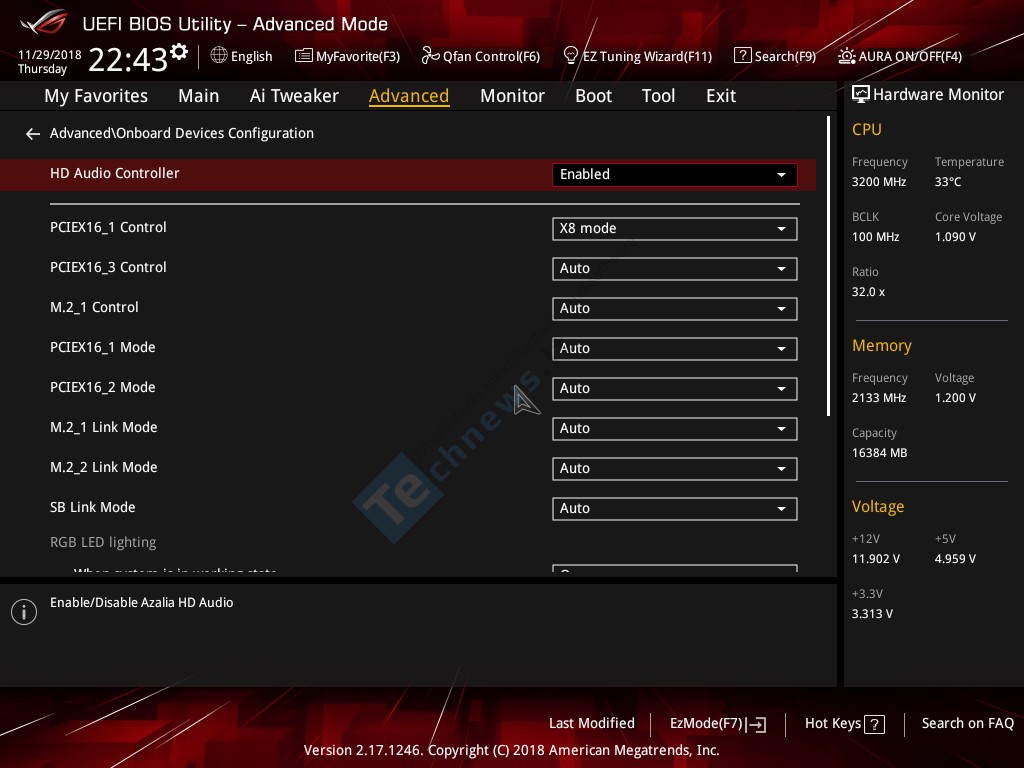The height and width of the screenshot is (768, 1024).
Task: Open the PCIEX16_1 Control dropdown
Action: 675,229
